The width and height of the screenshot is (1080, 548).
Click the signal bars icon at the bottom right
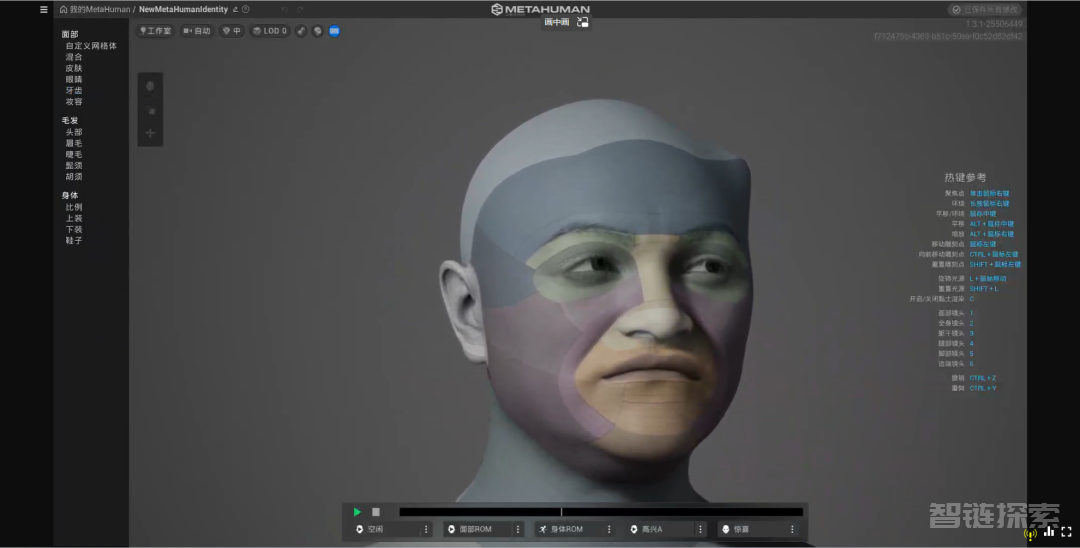[x=1049, y=531]
